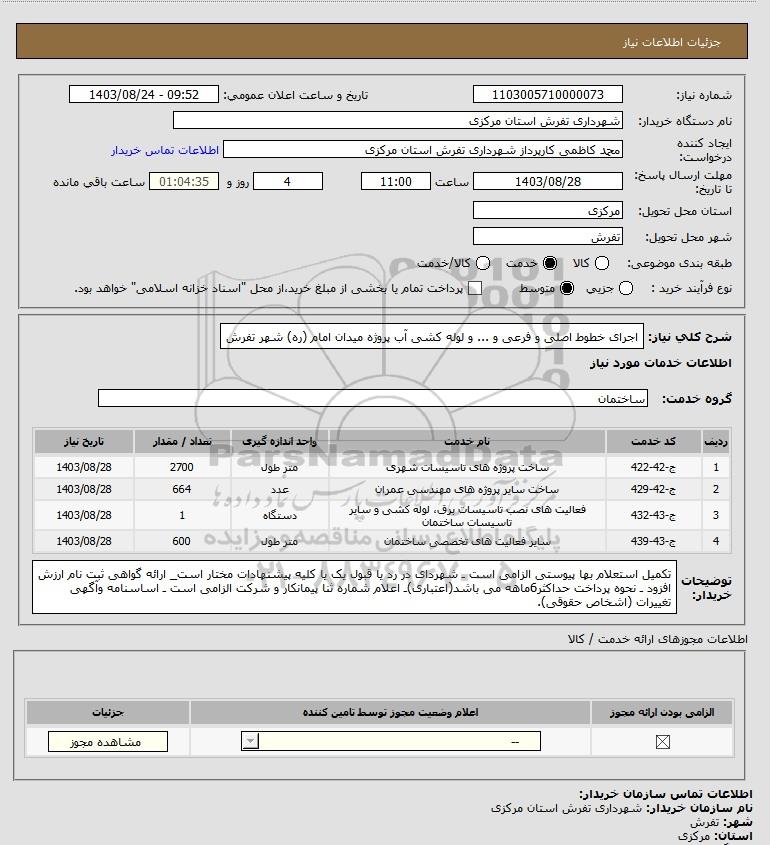
Task: Click the buyer notes text box
Action: pyautogui.click(x=355, y=587)
